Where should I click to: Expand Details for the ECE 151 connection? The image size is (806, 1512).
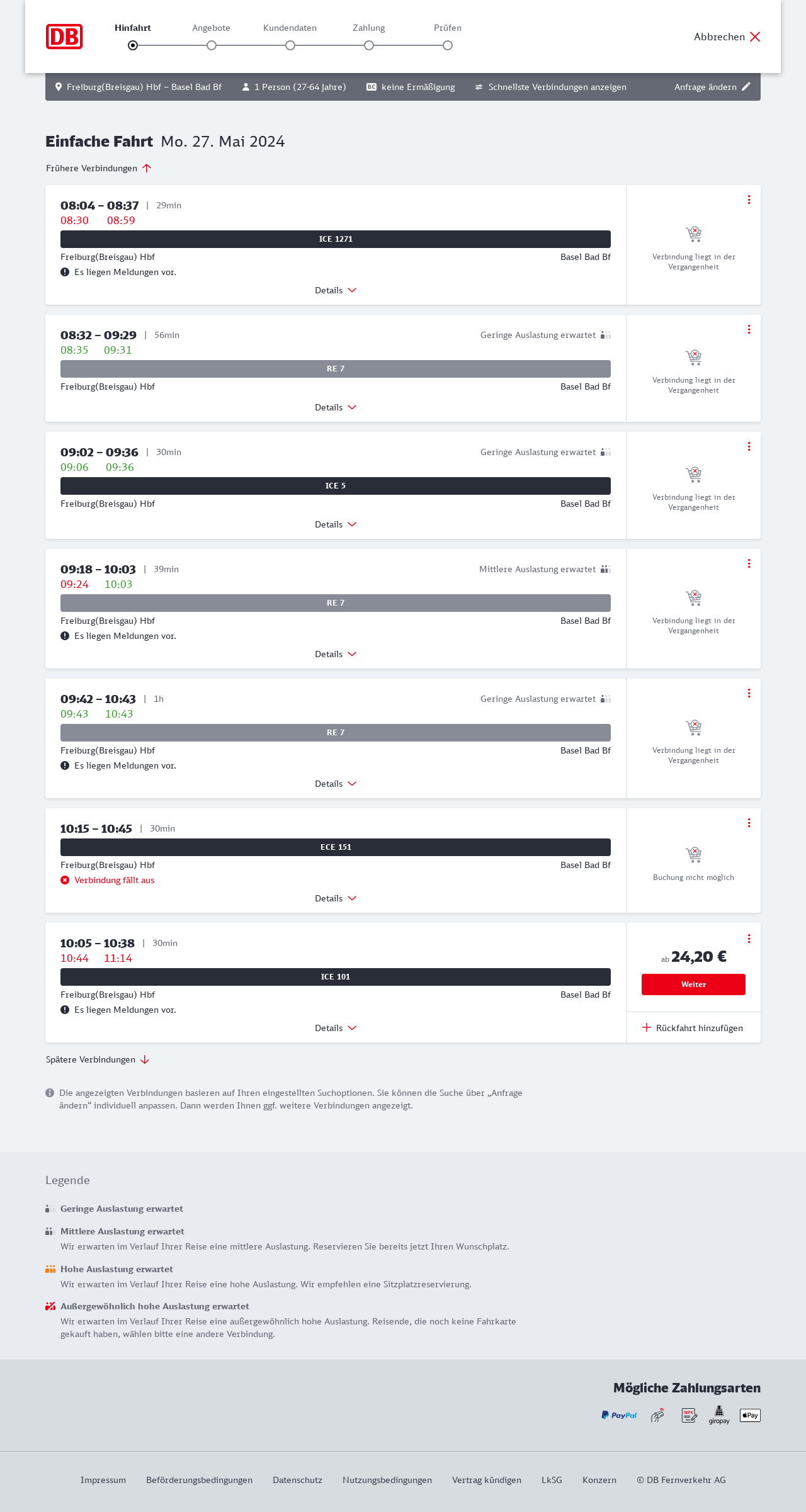pos(336,898)
